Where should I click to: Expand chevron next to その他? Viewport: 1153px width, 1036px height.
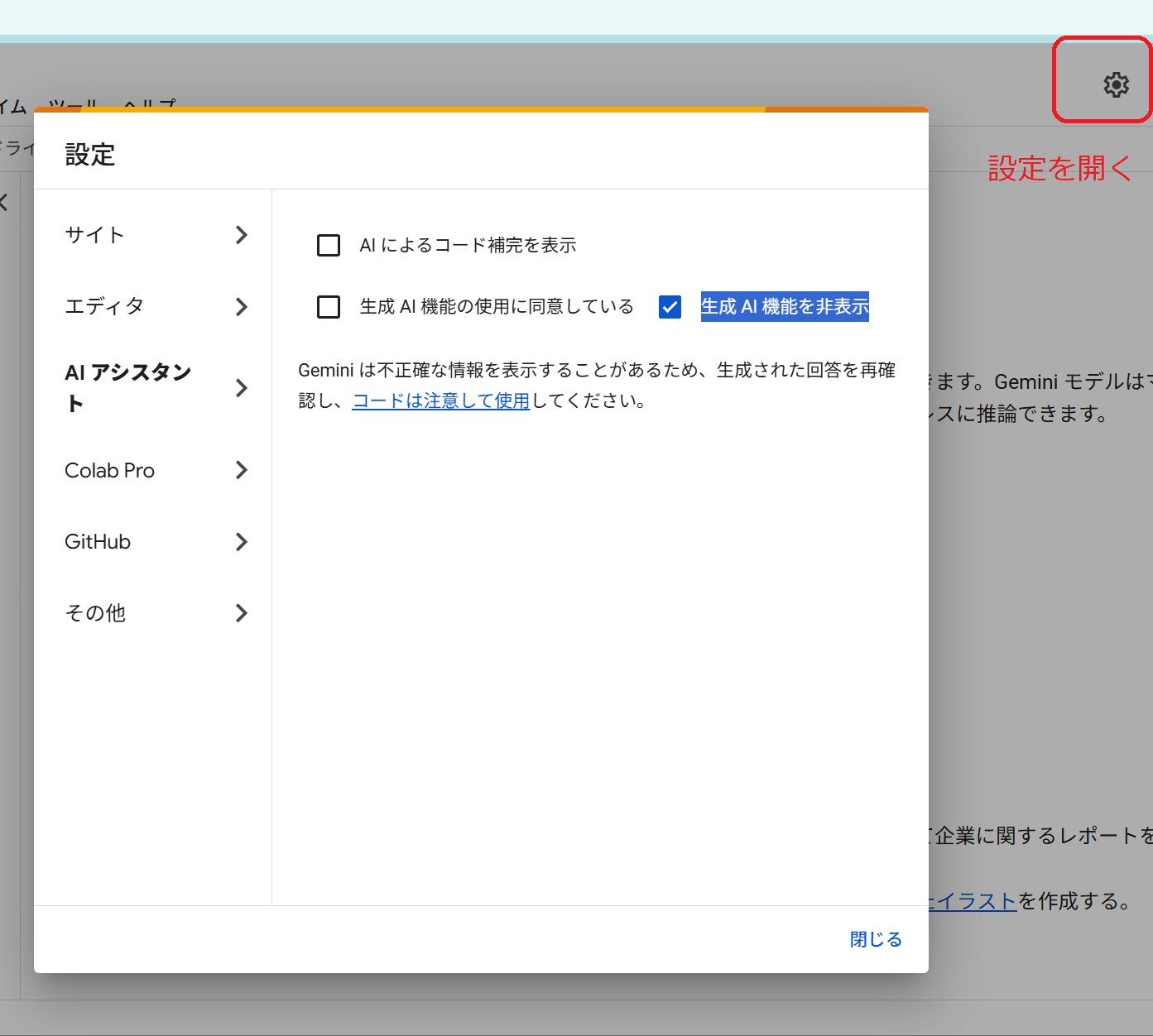[241, 612]
